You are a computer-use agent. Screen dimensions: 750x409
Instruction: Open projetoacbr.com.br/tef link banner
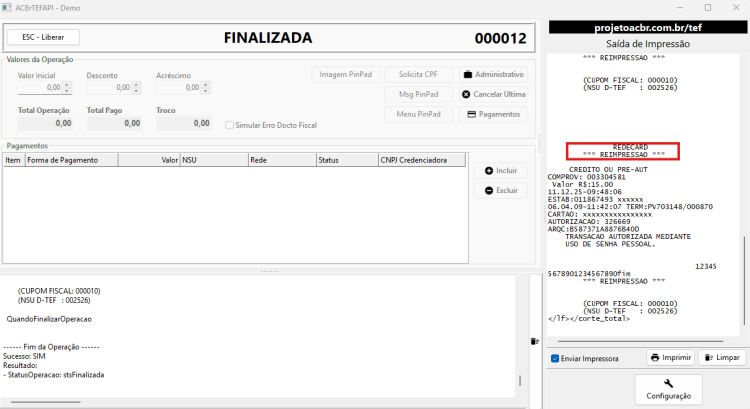[648, 28]
